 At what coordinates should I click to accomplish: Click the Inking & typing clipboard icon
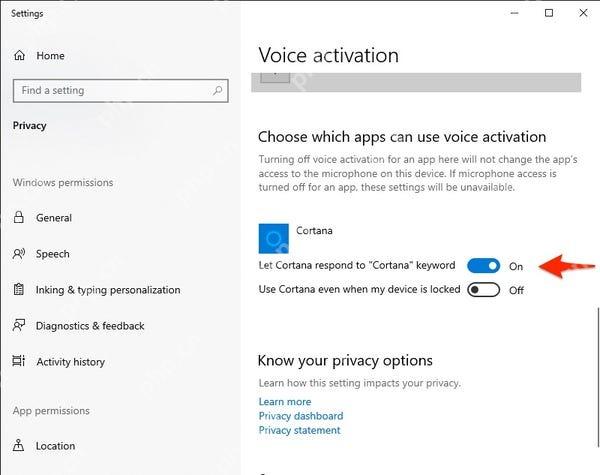tap(18, 289)
